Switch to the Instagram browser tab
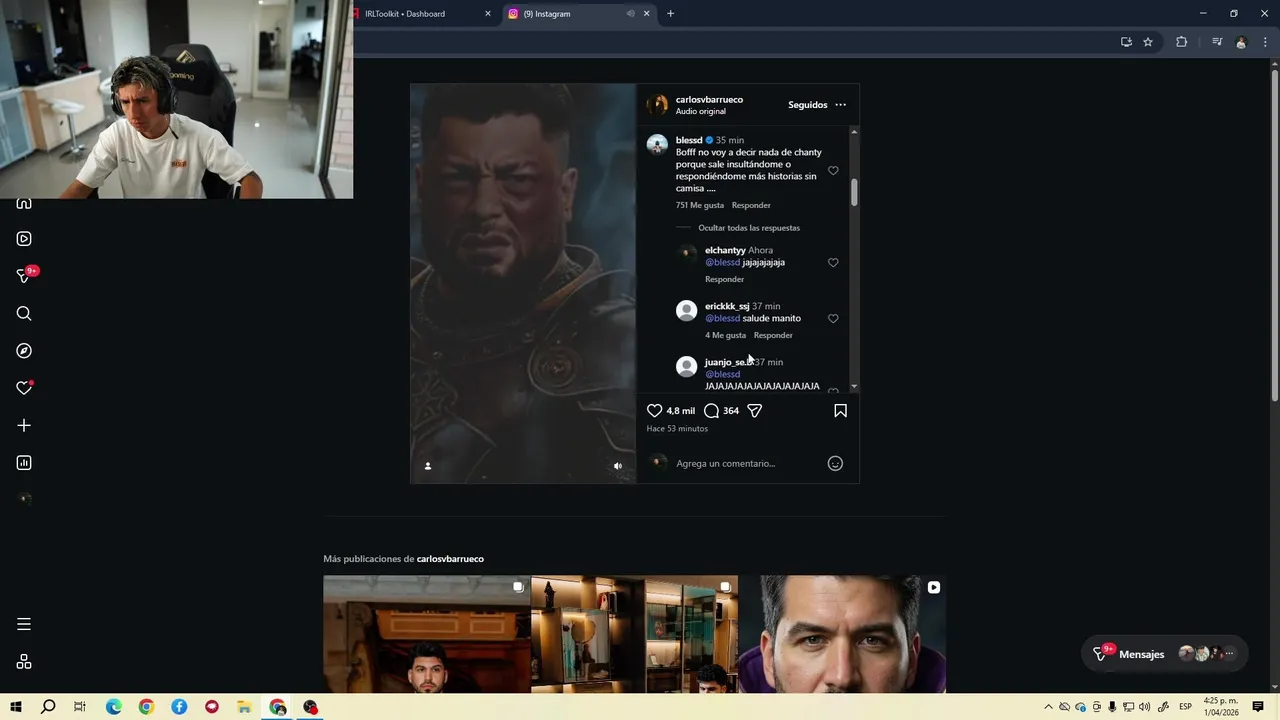 tap(565, 14)
